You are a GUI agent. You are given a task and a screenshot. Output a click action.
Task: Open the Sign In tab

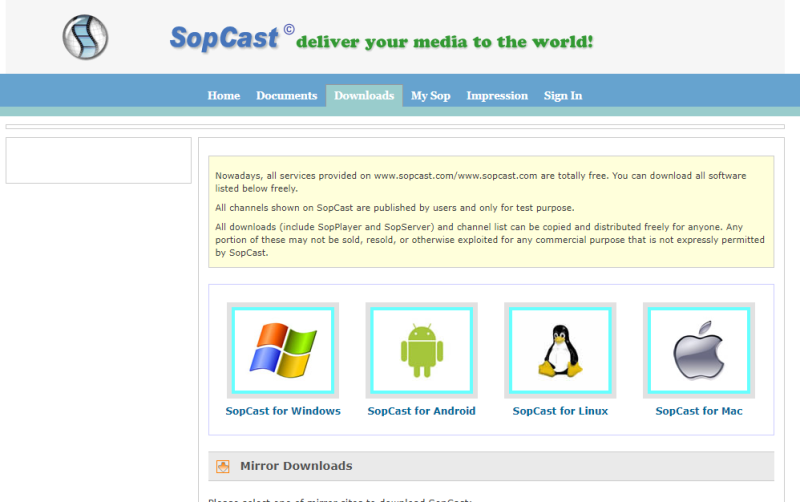(x=563, y=95)
